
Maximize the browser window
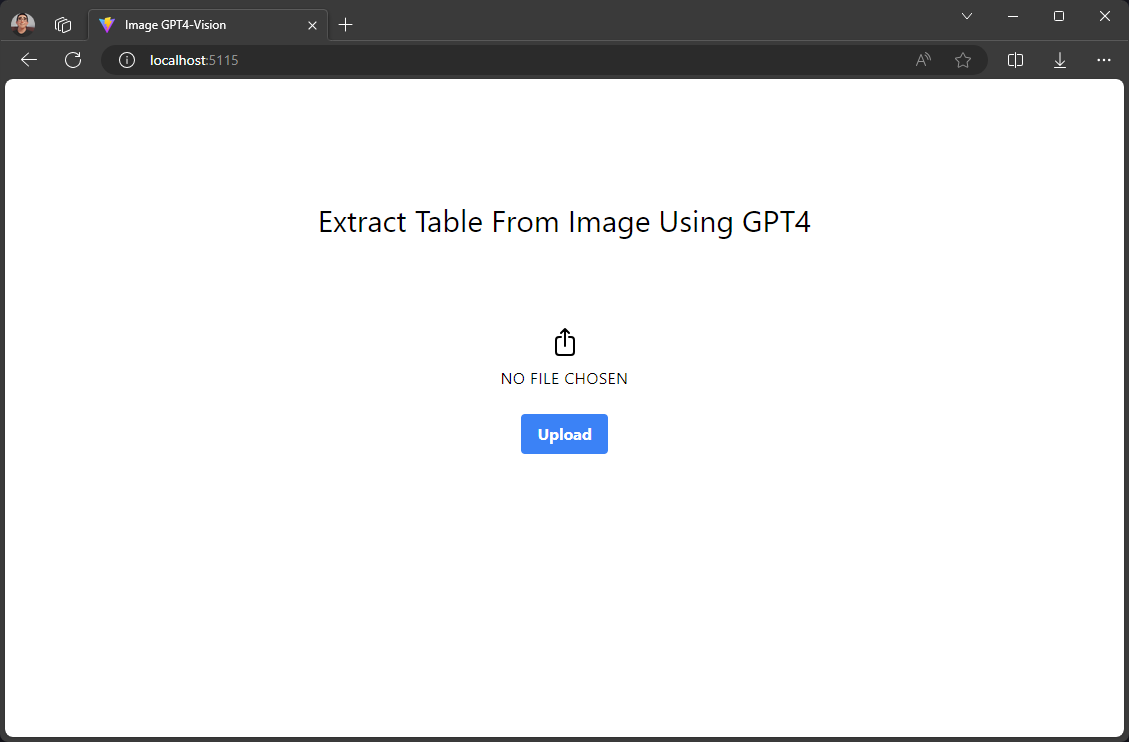click(x=1059, y=16)
